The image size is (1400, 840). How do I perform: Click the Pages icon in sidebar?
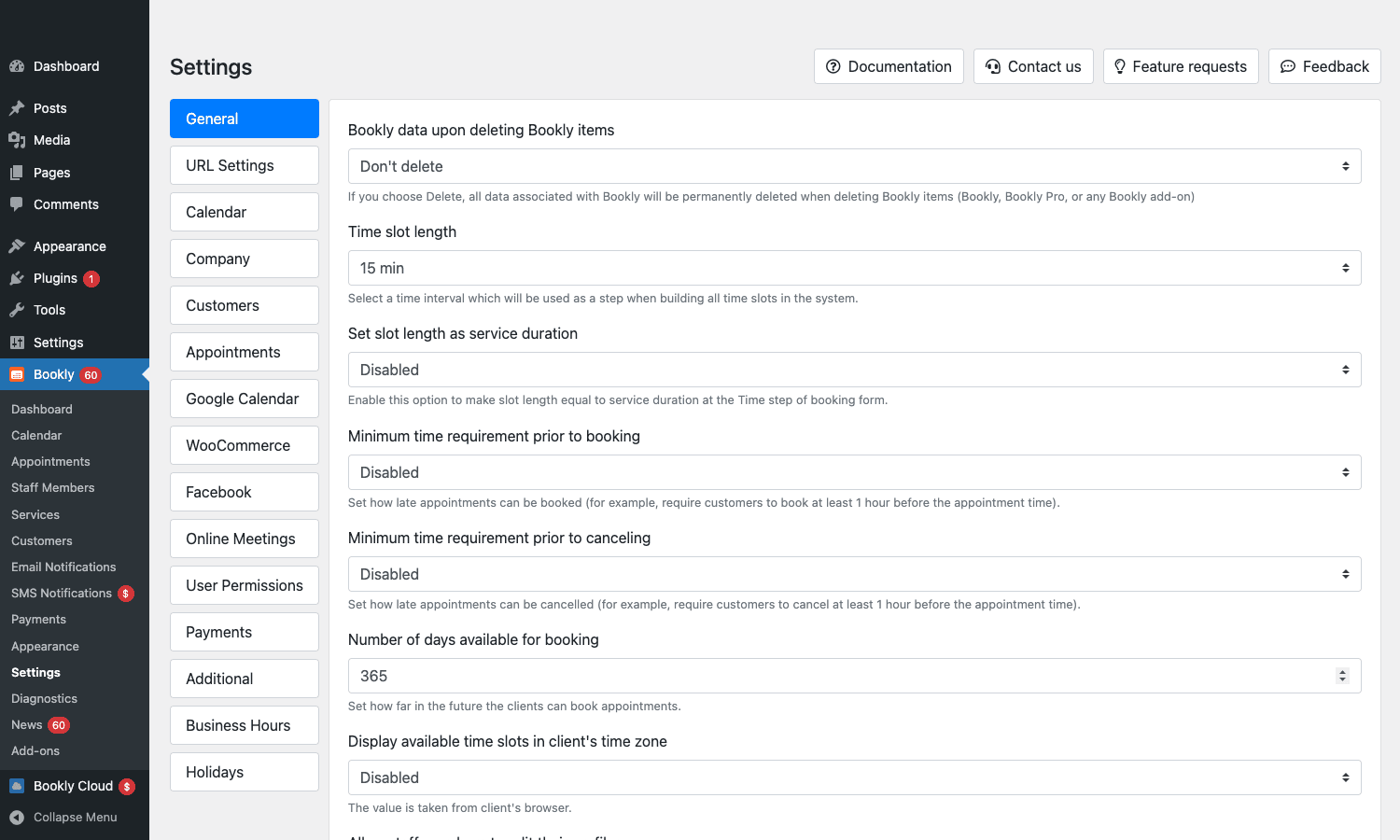tap(17, 173)
